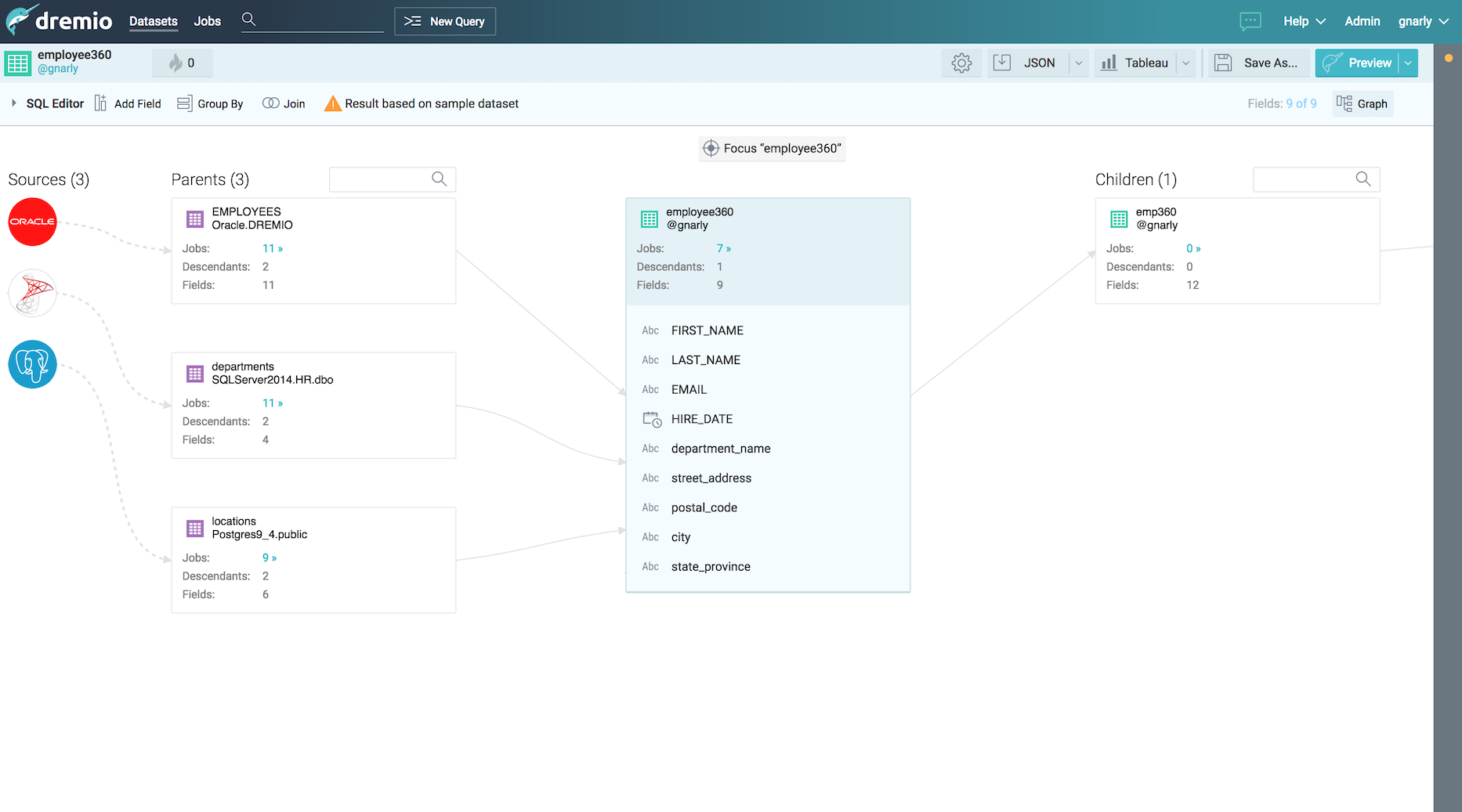The image size is (1462, 812).
Task: Expand the Preview run options arrow
Action: (1408, 63)
